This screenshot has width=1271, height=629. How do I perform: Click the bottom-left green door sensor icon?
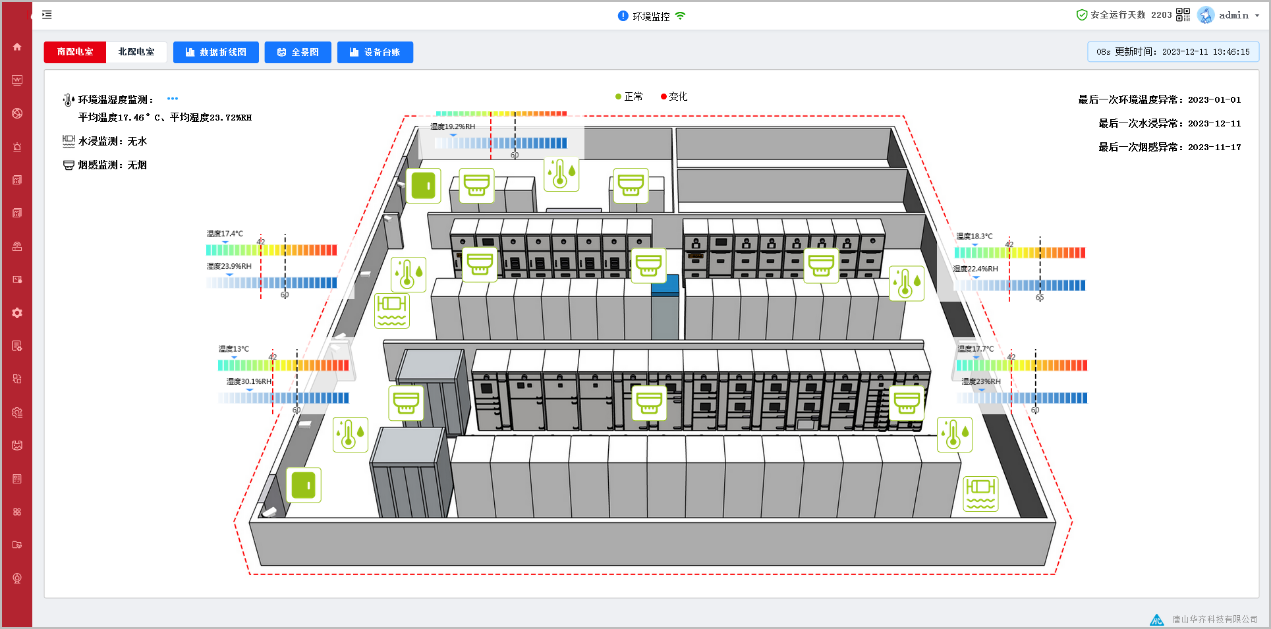click(304, 485)
